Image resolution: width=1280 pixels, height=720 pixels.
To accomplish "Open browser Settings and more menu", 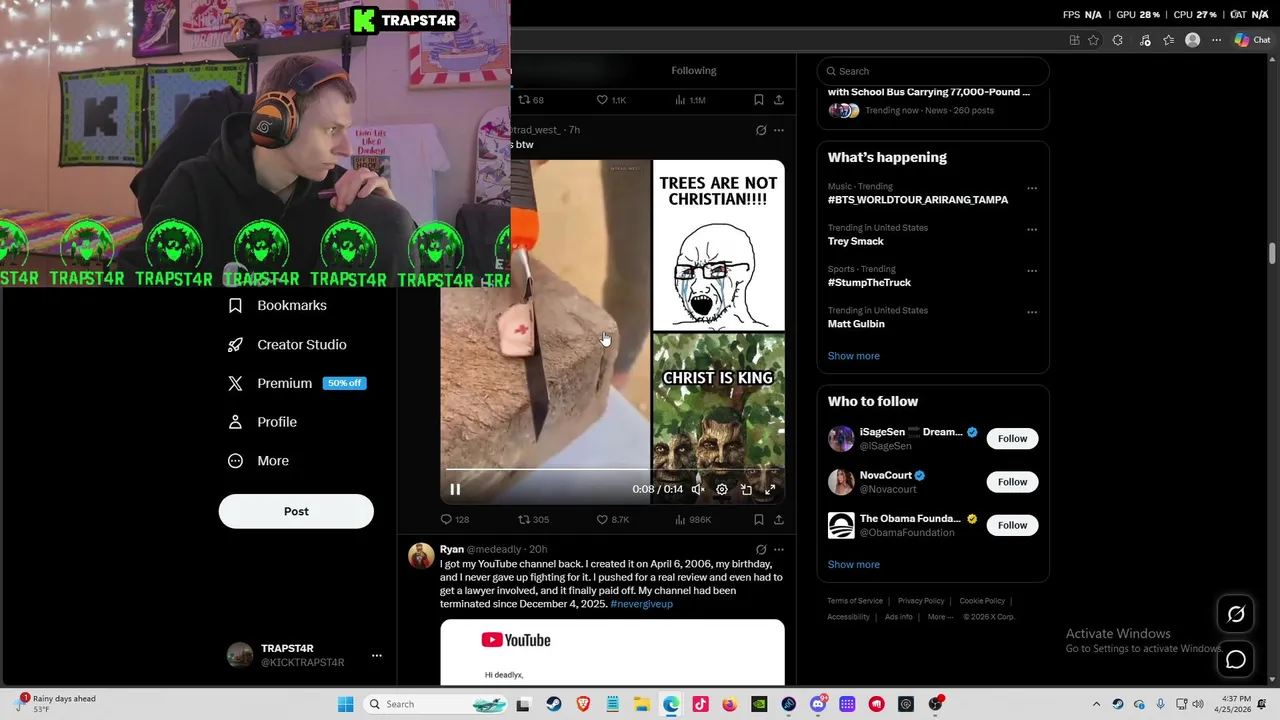I will [1216, 40].
